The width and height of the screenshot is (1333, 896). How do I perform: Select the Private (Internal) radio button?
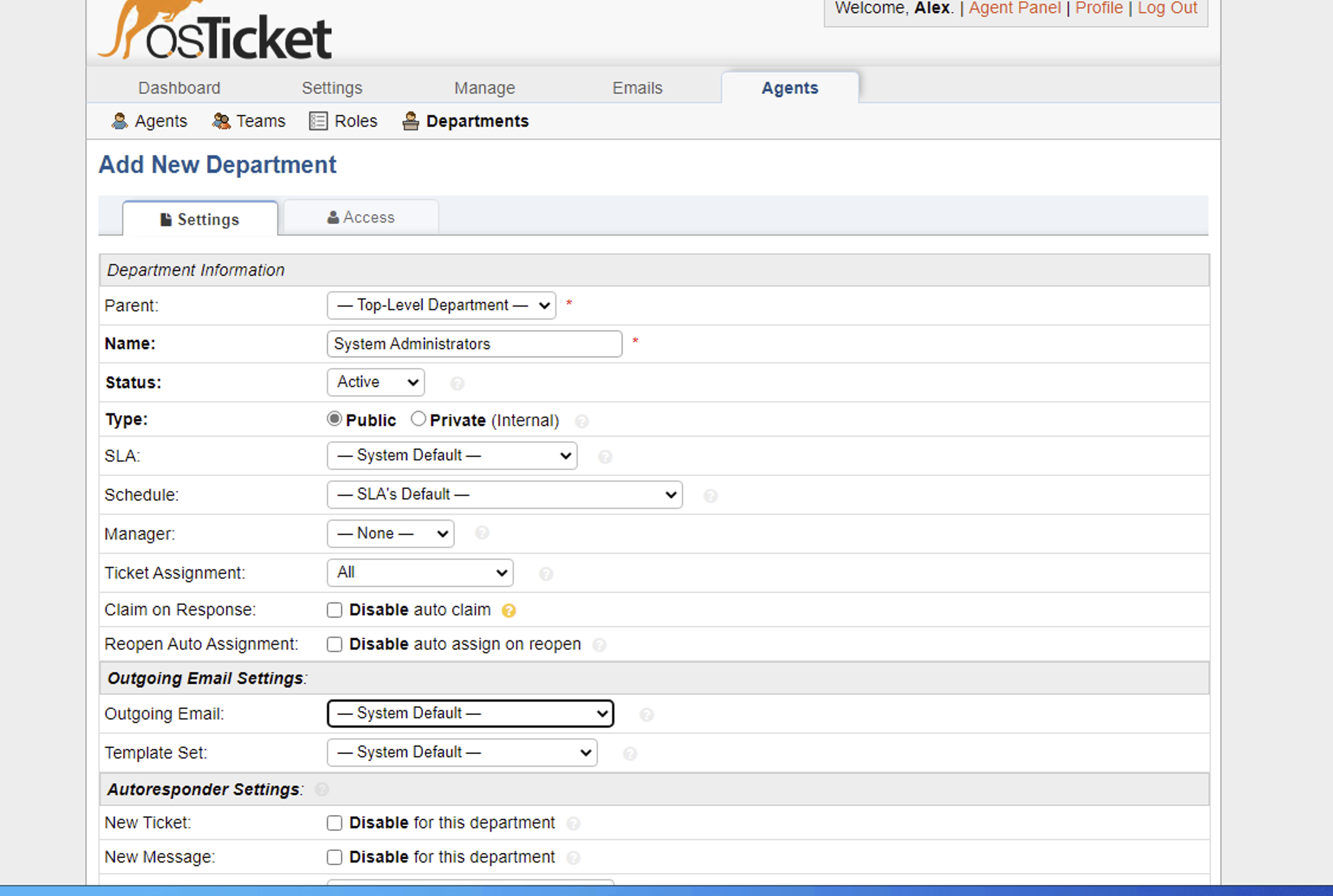418,419
